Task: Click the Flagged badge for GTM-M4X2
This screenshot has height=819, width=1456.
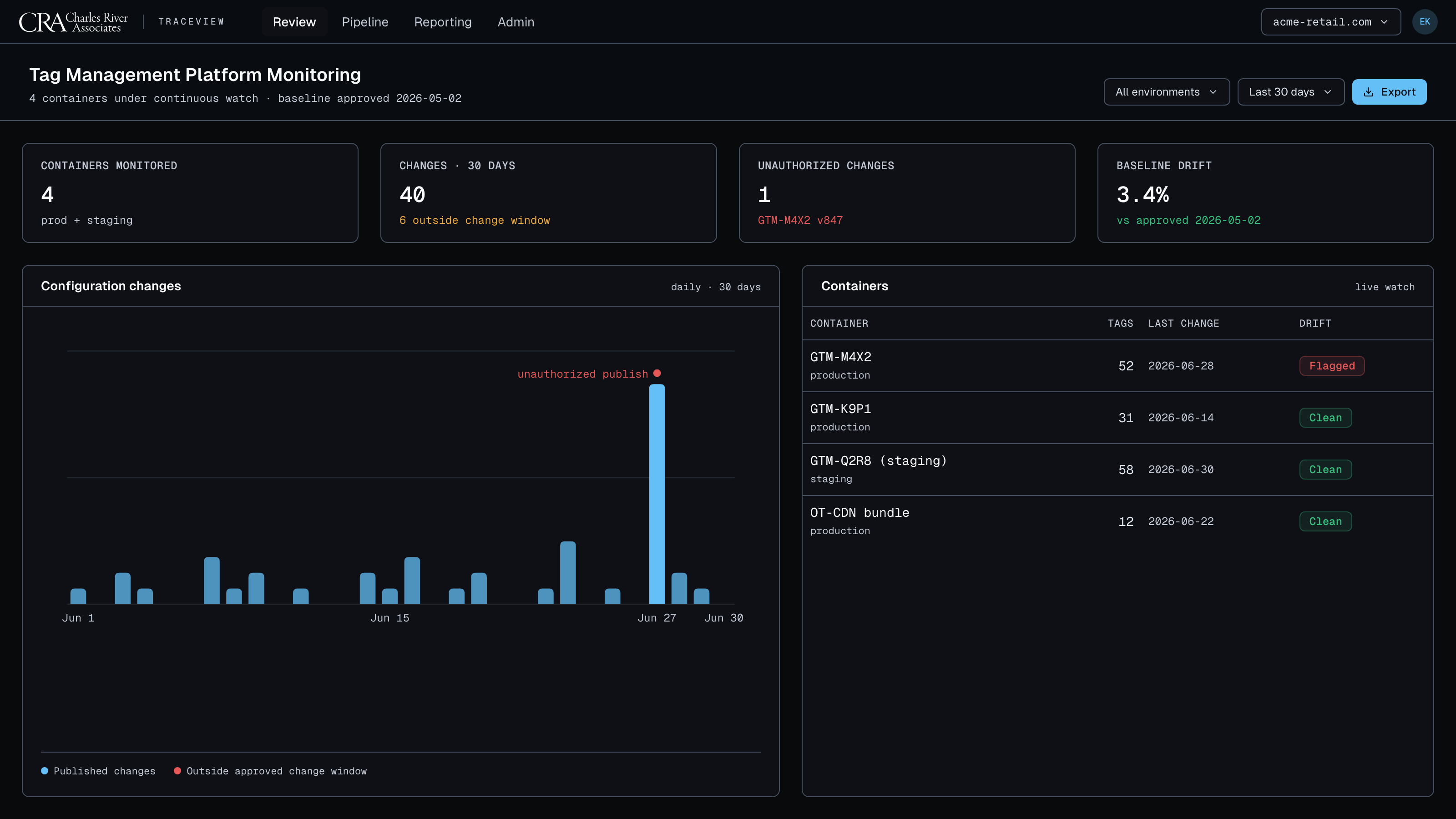Action: 1332,366
